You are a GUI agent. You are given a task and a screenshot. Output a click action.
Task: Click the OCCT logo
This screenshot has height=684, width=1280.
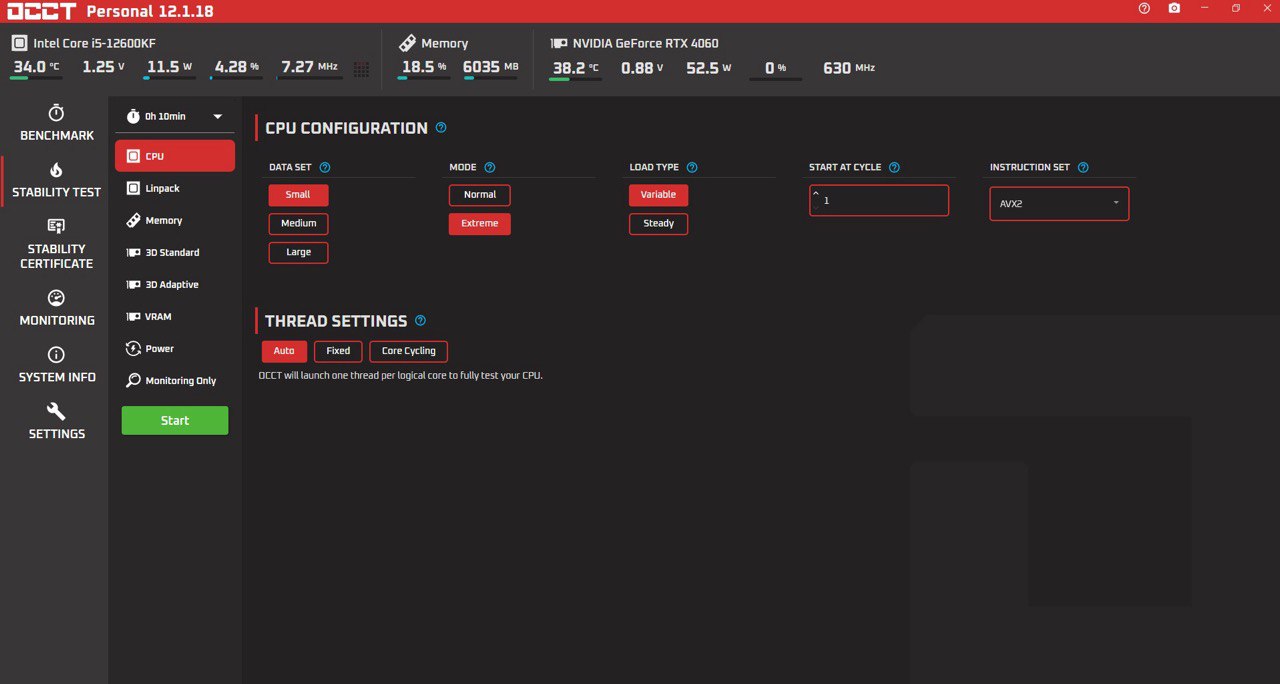[42, 11]
